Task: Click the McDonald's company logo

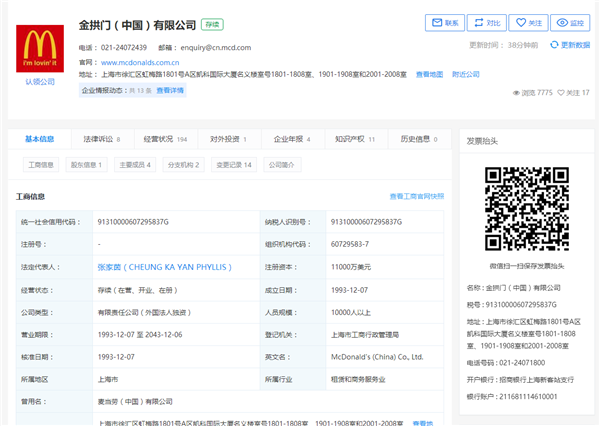Action: tap(40, 49)
